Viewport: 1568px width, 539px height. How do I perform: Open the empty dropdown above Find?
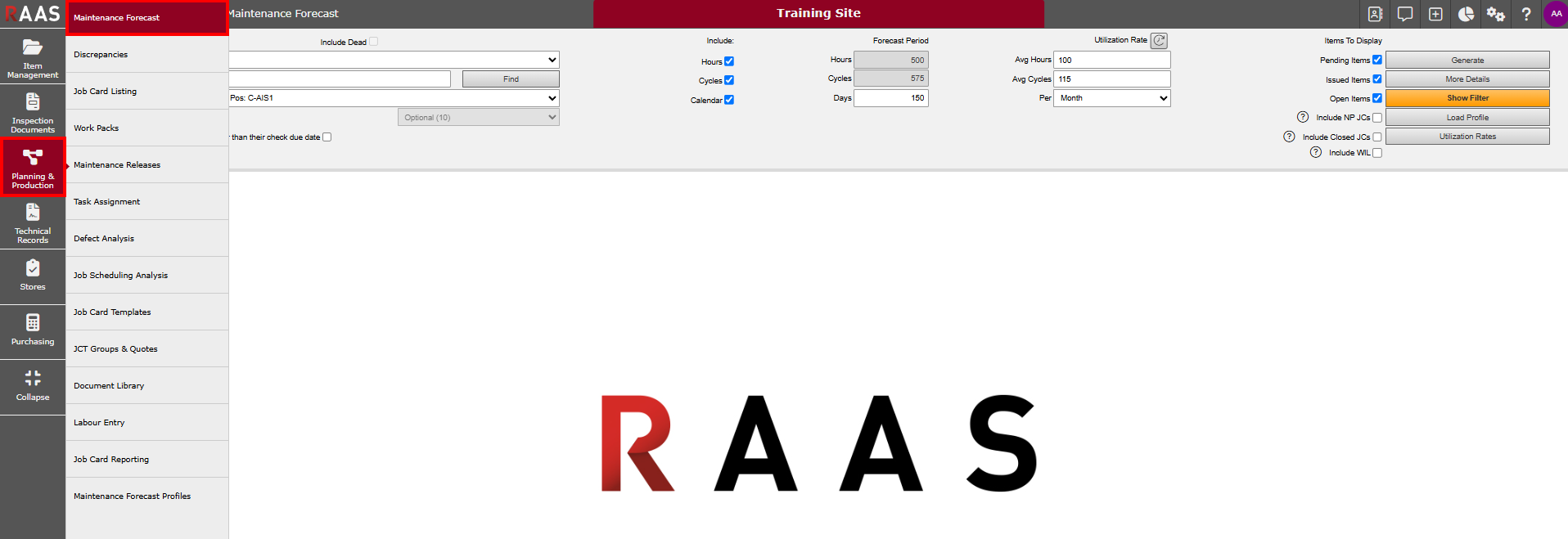pos(394,60)
